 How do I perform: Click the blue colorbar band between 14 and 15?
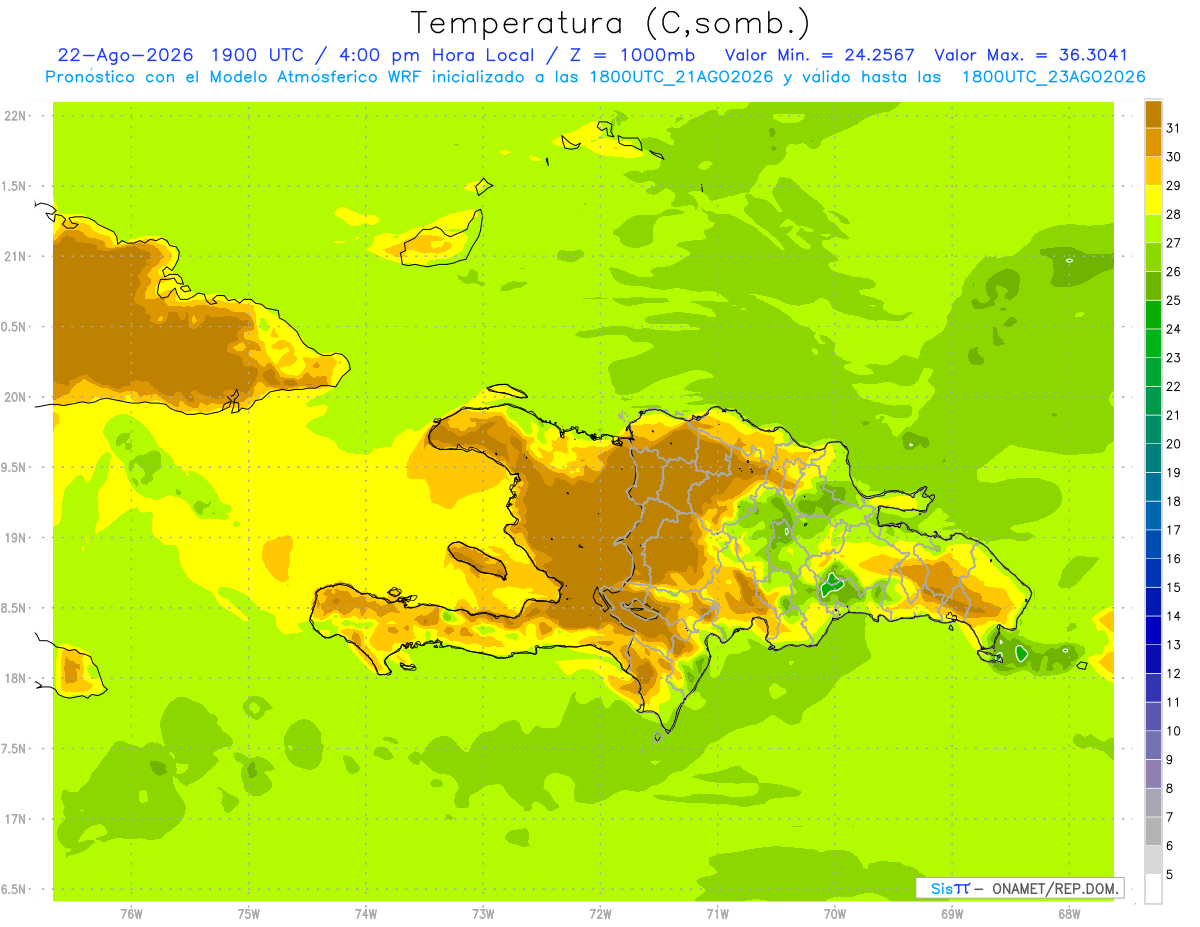click(1153, 601)
